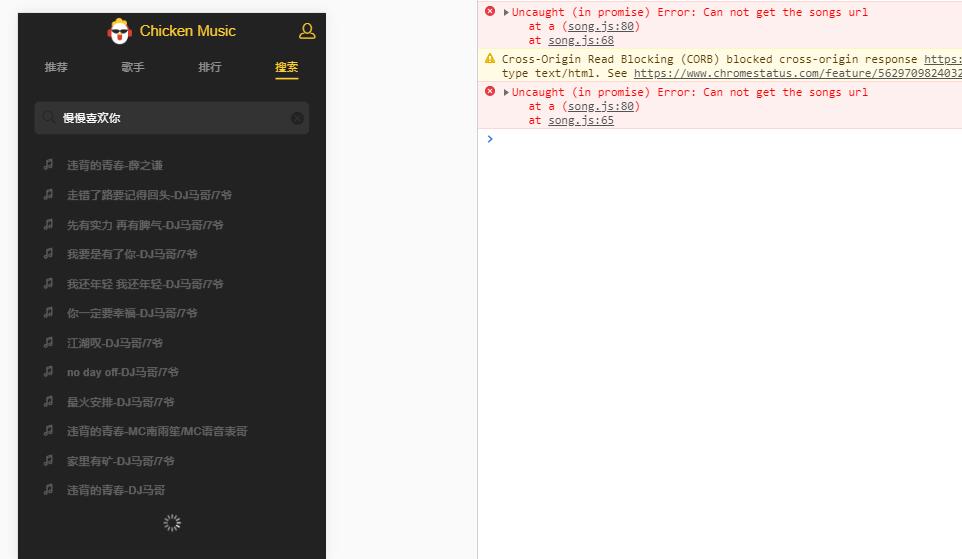This screenshot has width=962, height=559.
Task: Open song.js:80 link above song.js:65
Action: pos(601,106)
